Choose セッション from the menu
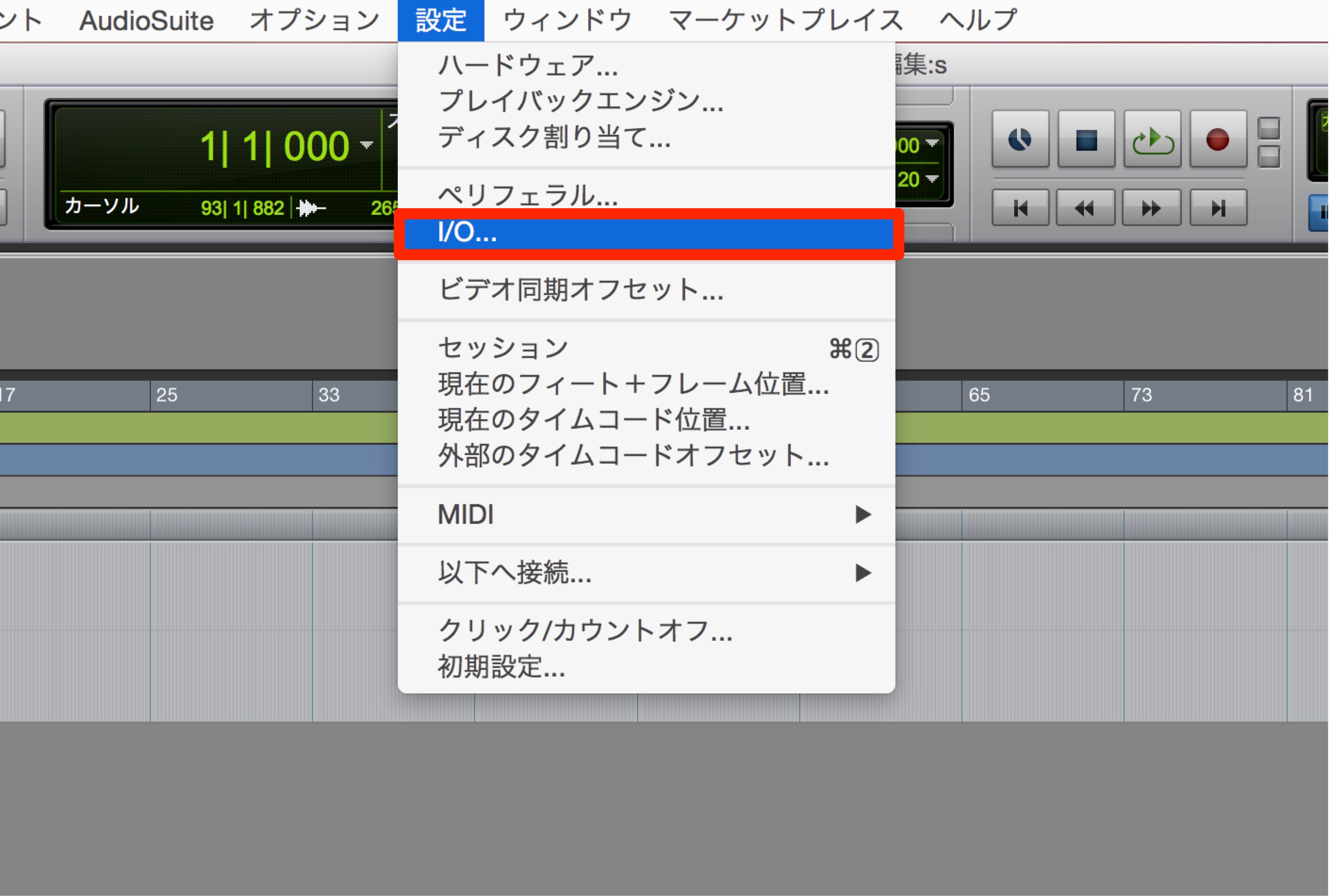Viewport: 1329px width, 896px height. [x=646, y=348]
